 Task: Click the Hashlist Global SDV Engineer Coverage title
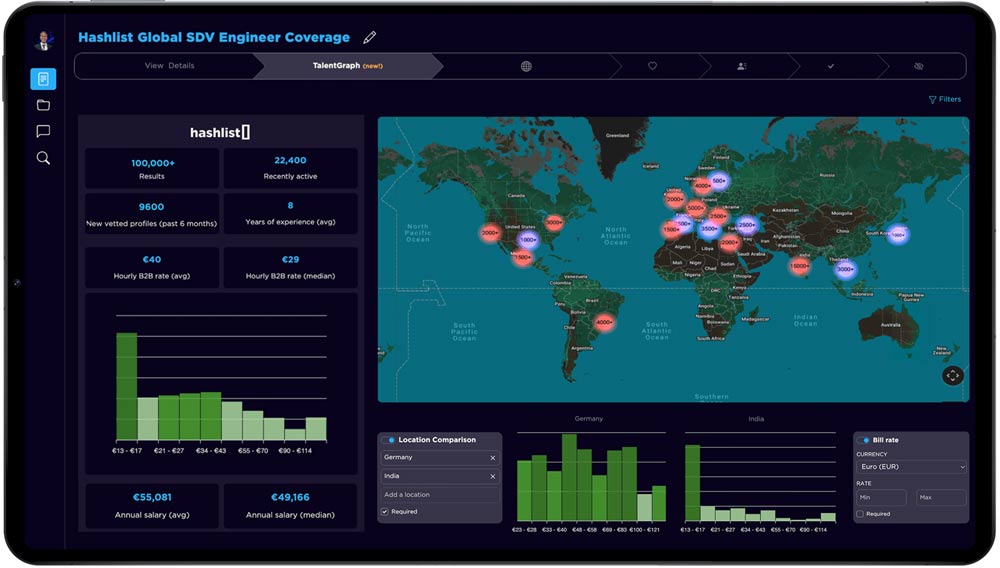[x=214, y=38]
